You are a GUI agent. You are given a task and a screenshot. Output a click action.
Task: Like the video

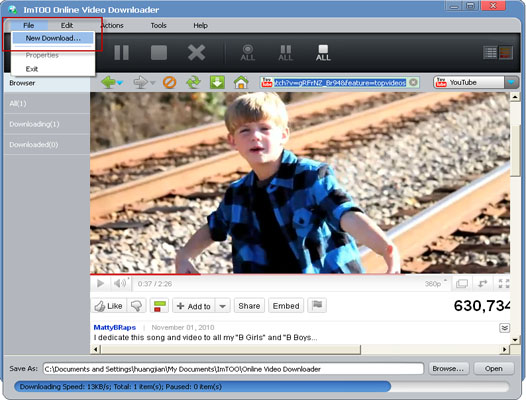click(x=109, y=306)
